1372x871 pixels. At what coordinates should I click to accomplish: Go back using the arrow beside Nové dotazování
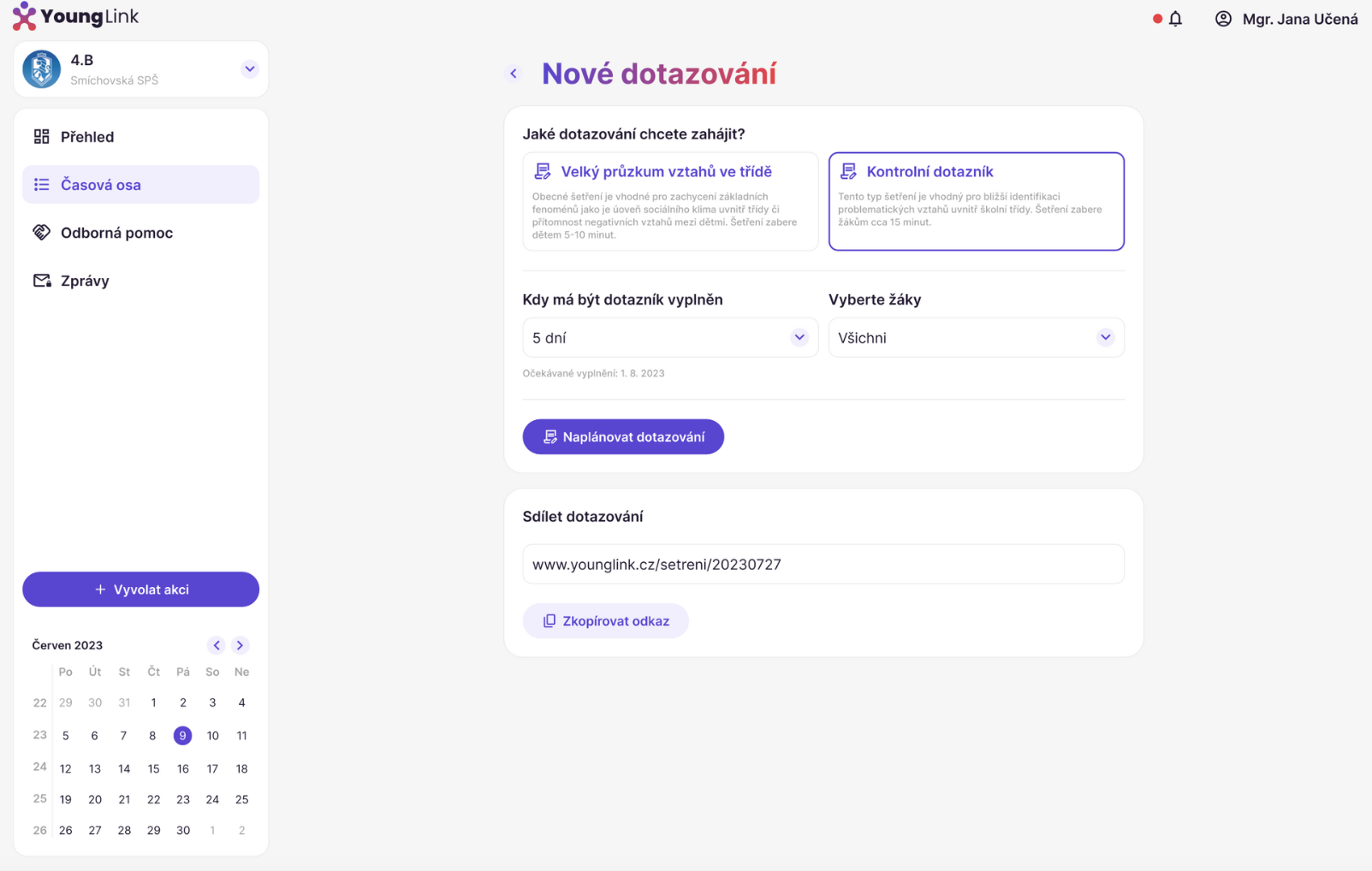pyautogui.click(x=514, y=74)
